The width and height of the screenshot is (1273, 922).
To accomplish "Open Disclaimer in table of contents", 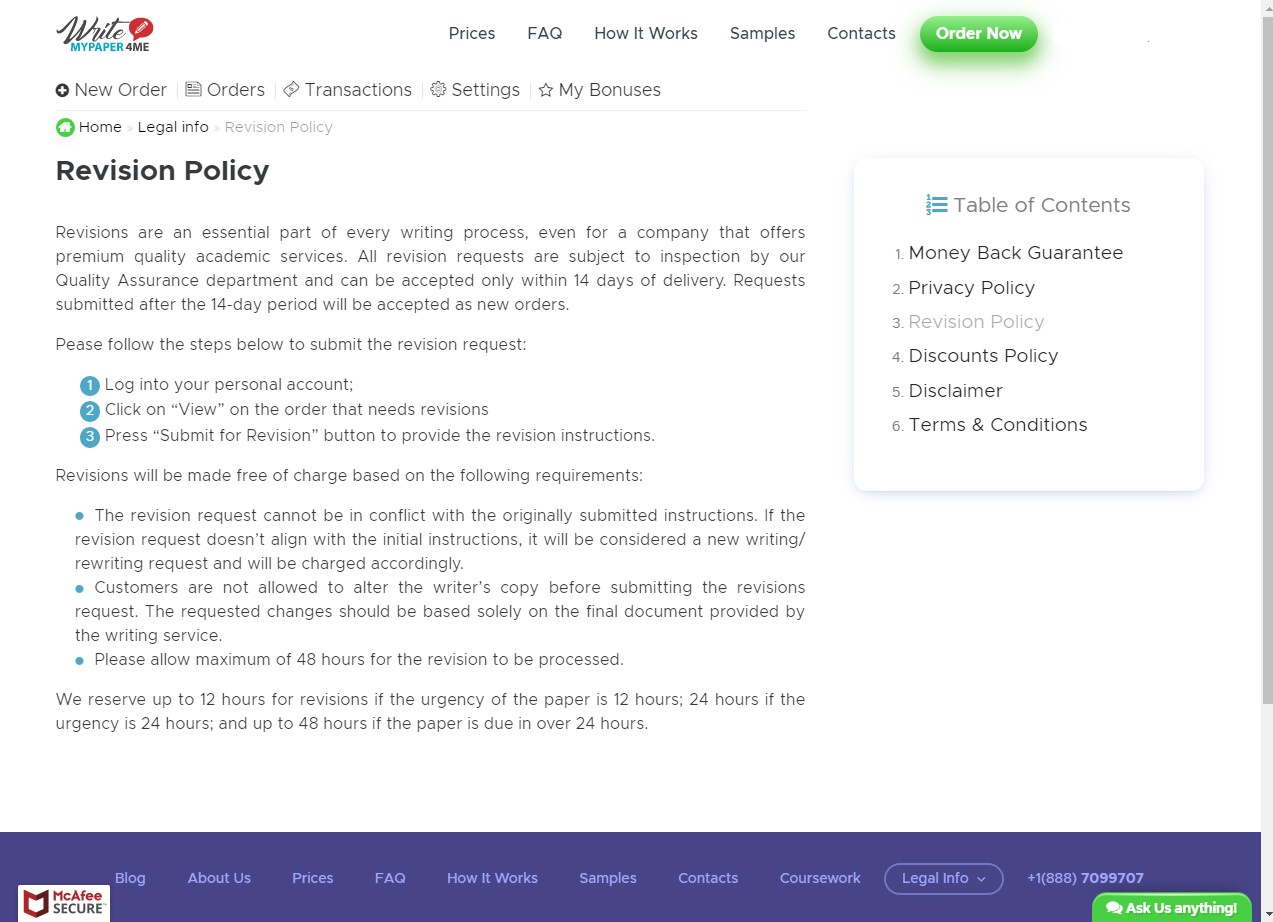I will pyautogui.click(x=955, y=391).
